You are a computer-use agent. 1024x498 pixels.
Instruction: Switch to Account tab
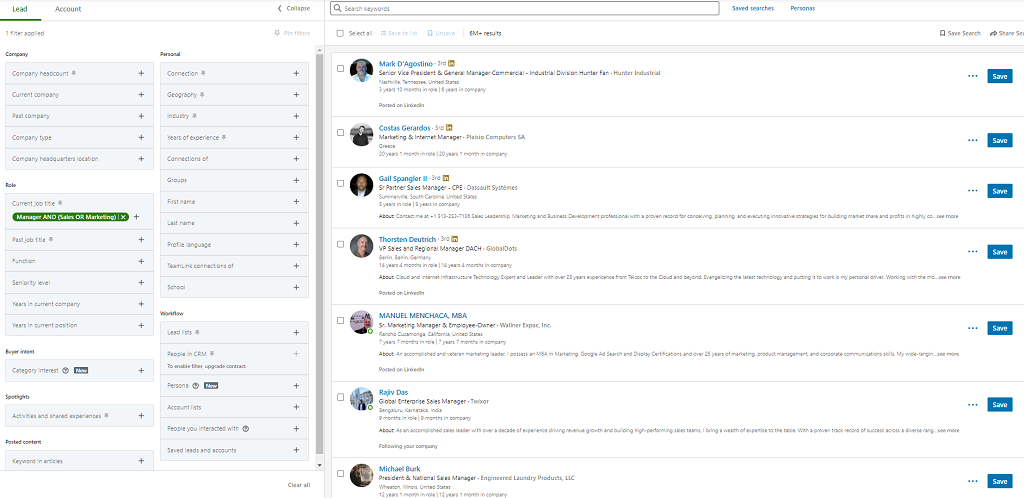tap(68, 8)
